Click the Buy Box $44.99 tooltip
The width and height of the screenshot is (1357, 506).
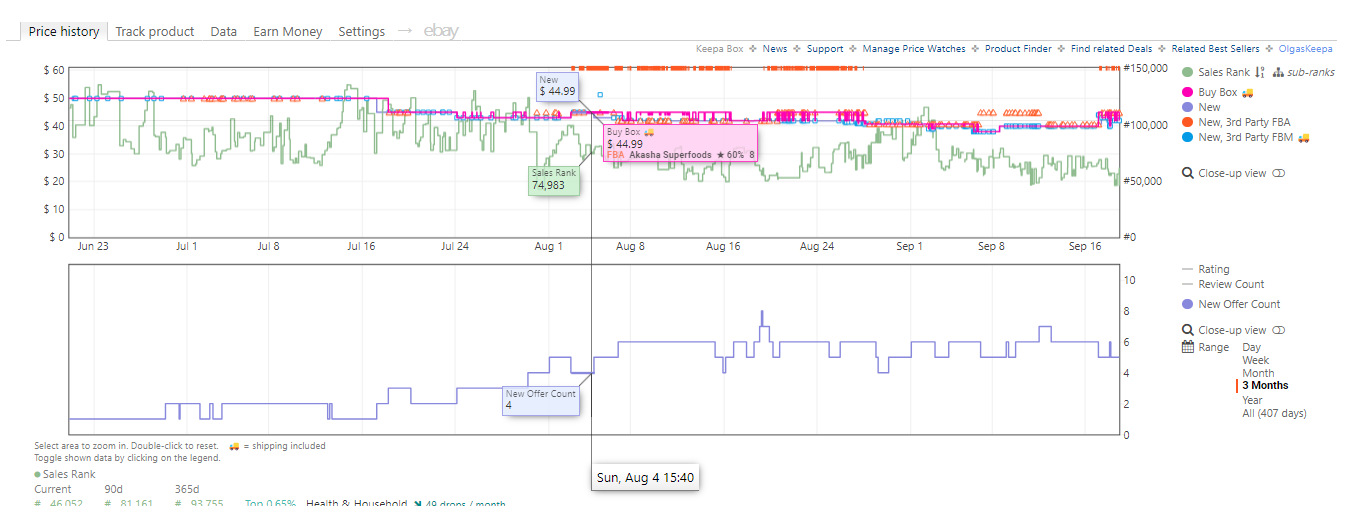(x=680, y=142)
